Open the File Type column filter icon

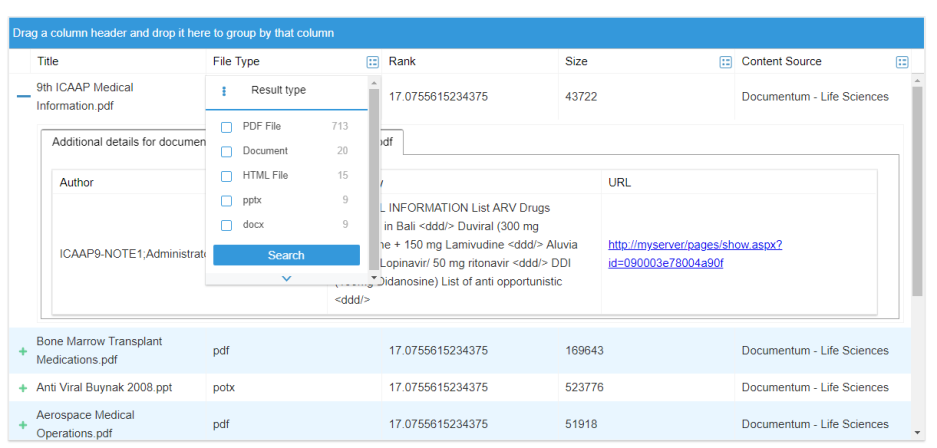pos(372,62)
